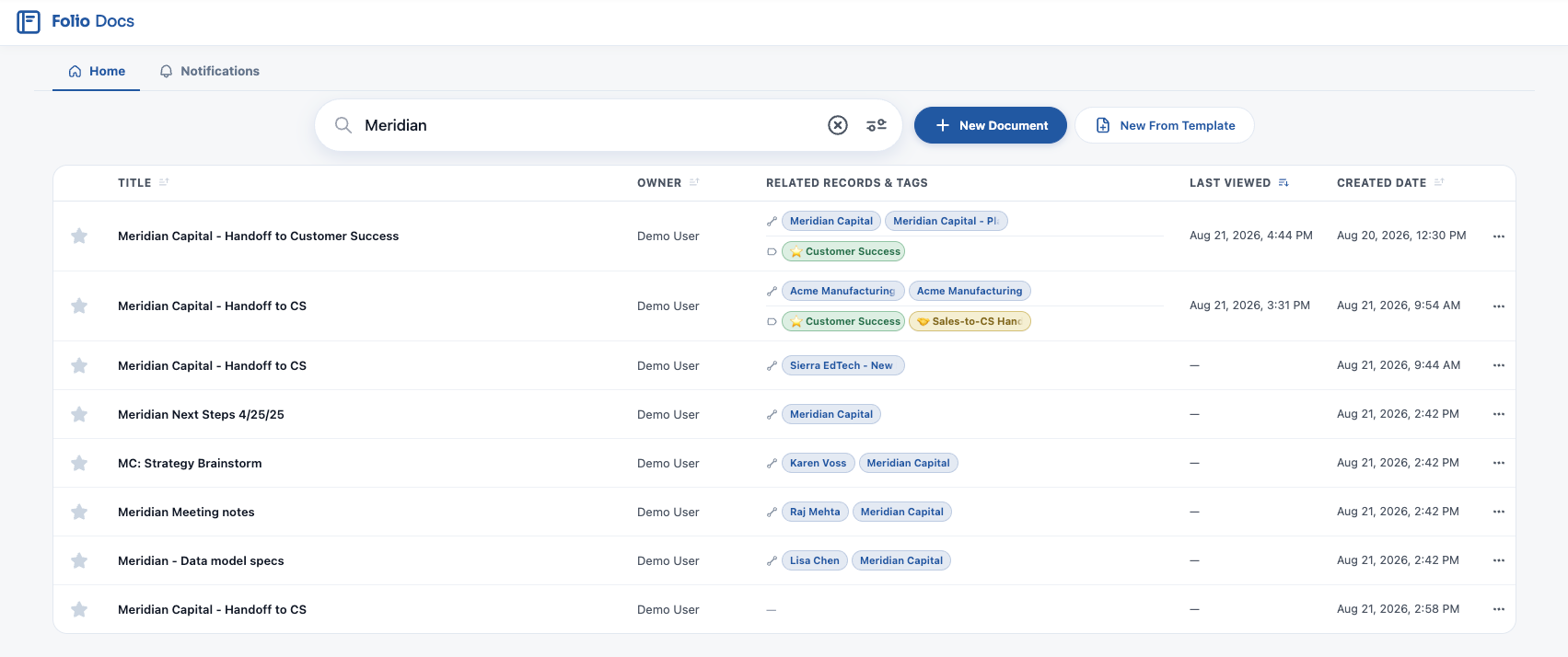Viewport: 1568px width, 657px height.
Task: Star Meridian Capital - Handoff to Customer Success
Action: tap(79, 236)
